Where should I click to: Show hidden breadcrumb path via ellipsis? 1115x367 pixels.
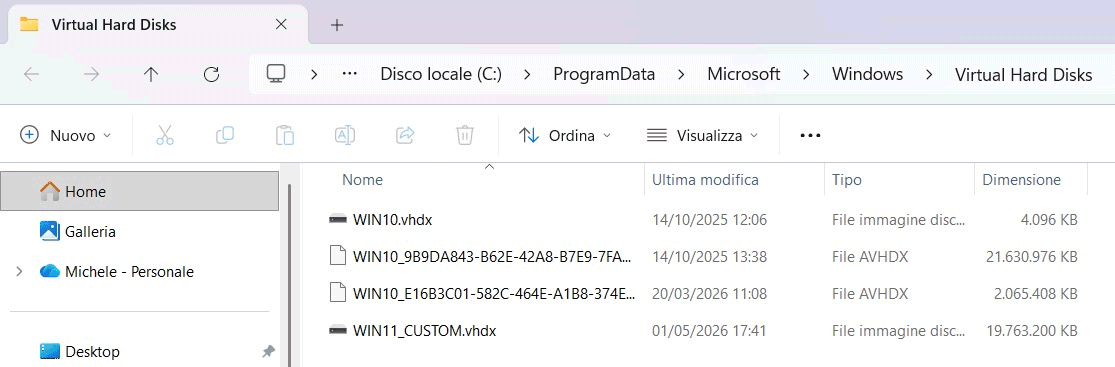click(349, 74)
